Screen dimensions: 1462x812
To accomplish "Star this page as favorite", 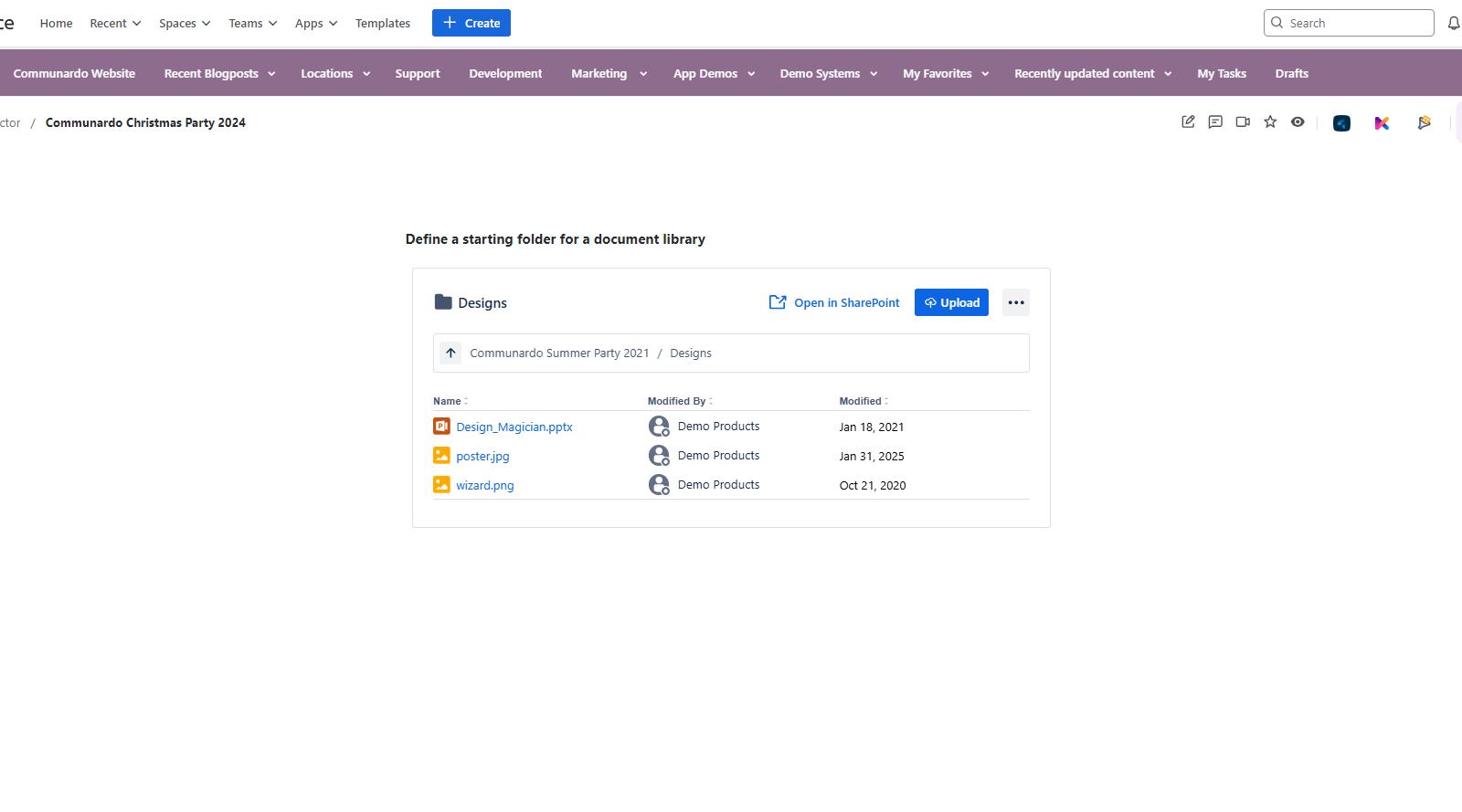I will click(x=1270, y=121).
